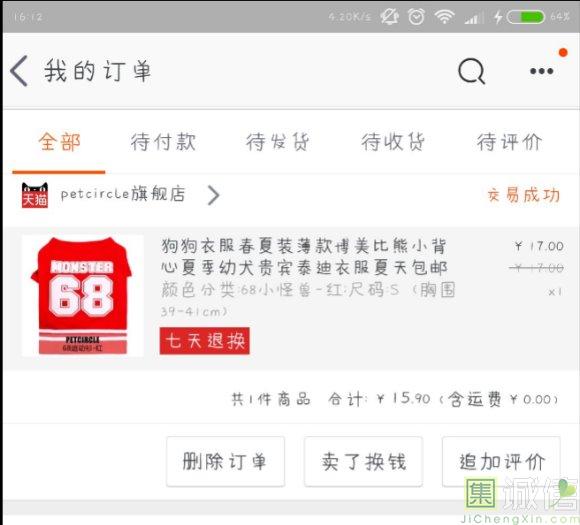Tap the battery indicator icon
Viewport: 580px width, 525px height.
click(525, 17)
